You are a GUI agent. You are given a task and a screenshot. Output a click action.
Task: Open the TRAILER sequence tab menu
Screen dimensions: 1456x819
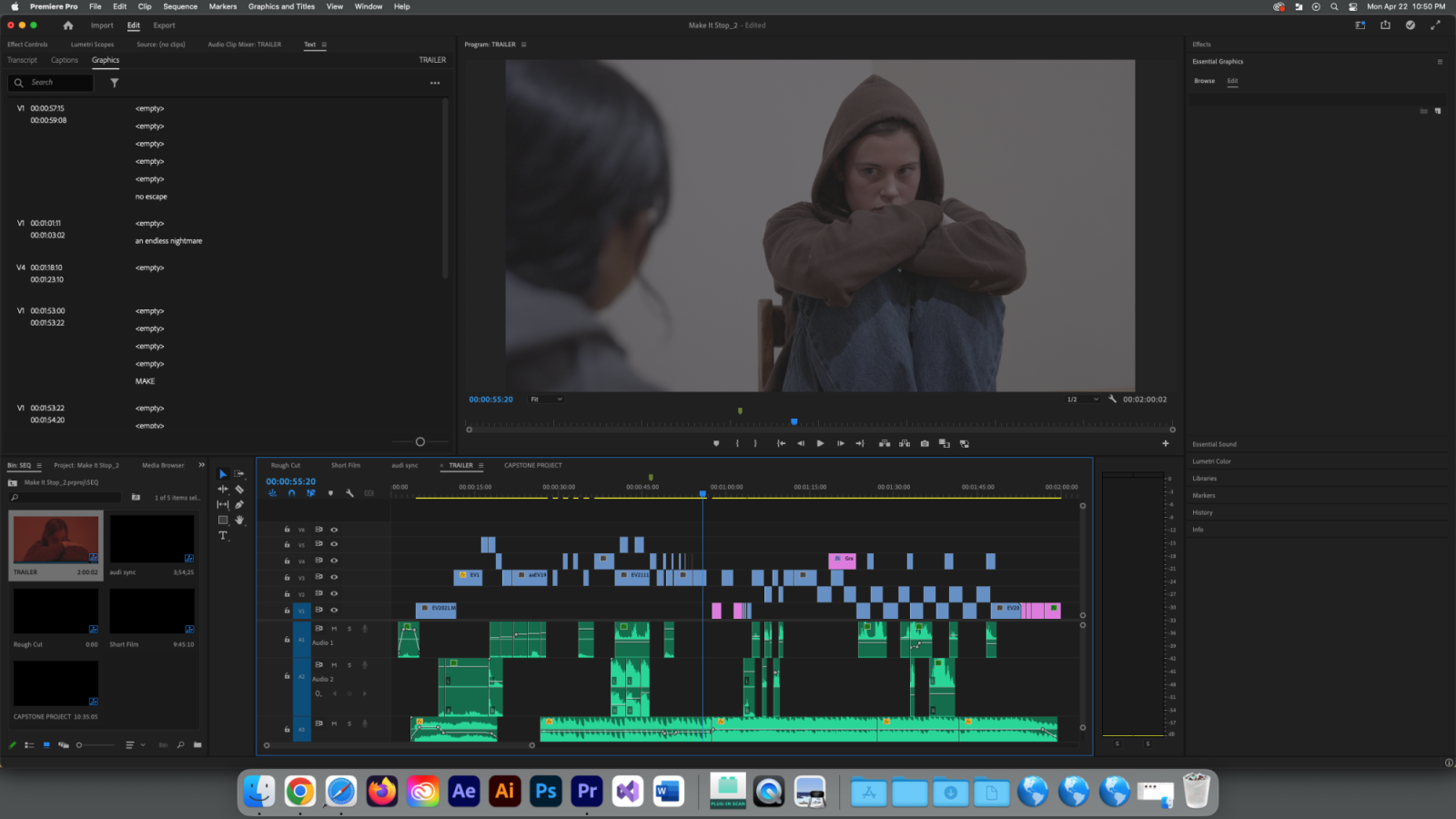481,466
